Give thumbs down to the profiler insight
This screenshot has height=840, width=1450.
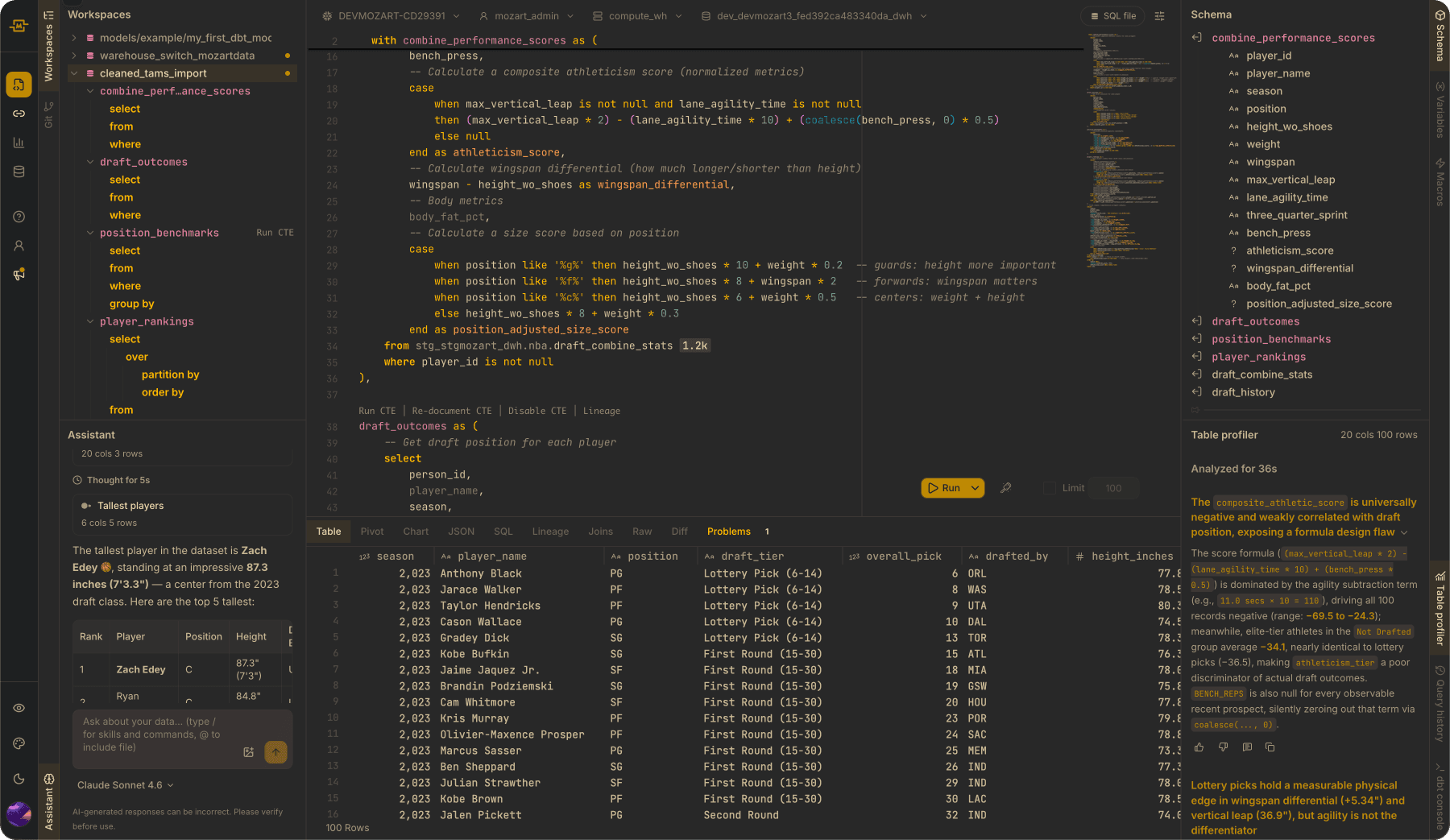[x=1223, y=747]
